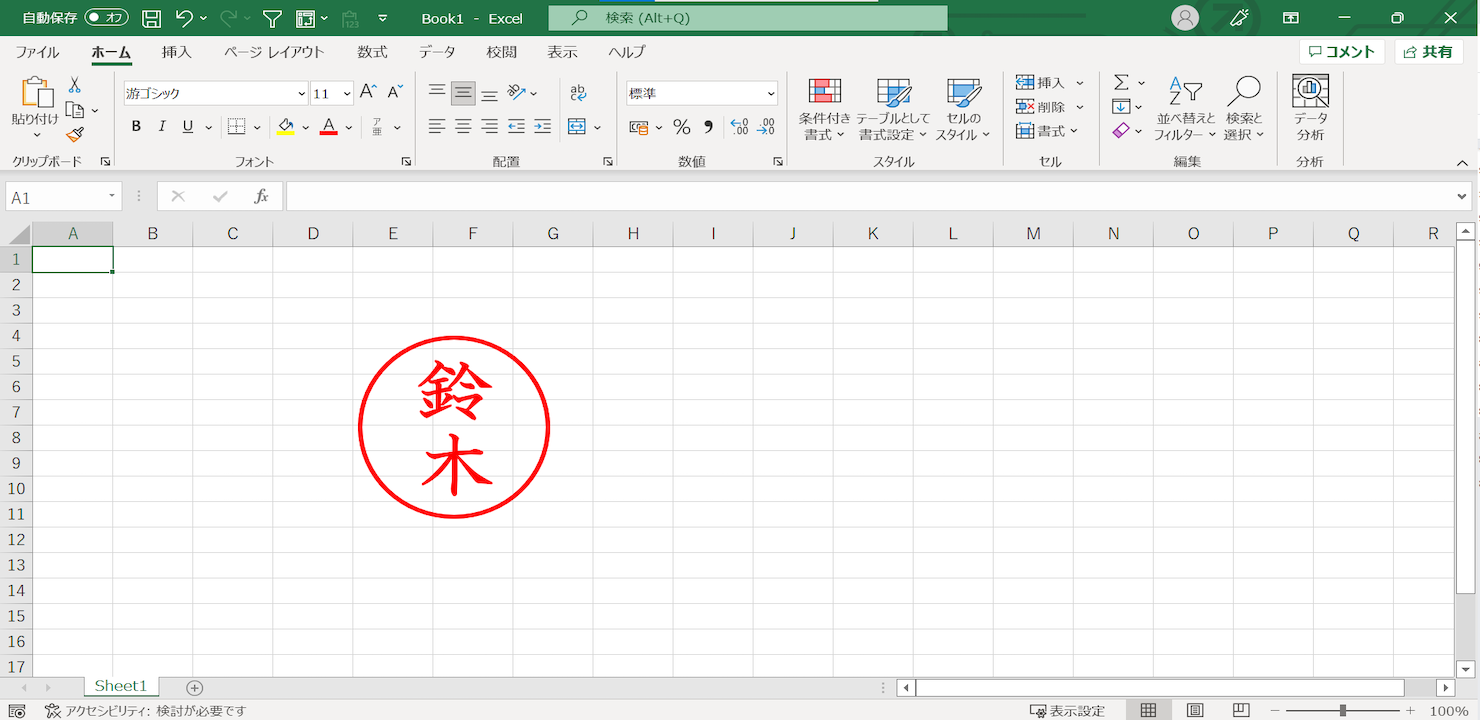Screen dimensions: 1480x720
Task: Open the font name dropdown
Action: point(301,92)
